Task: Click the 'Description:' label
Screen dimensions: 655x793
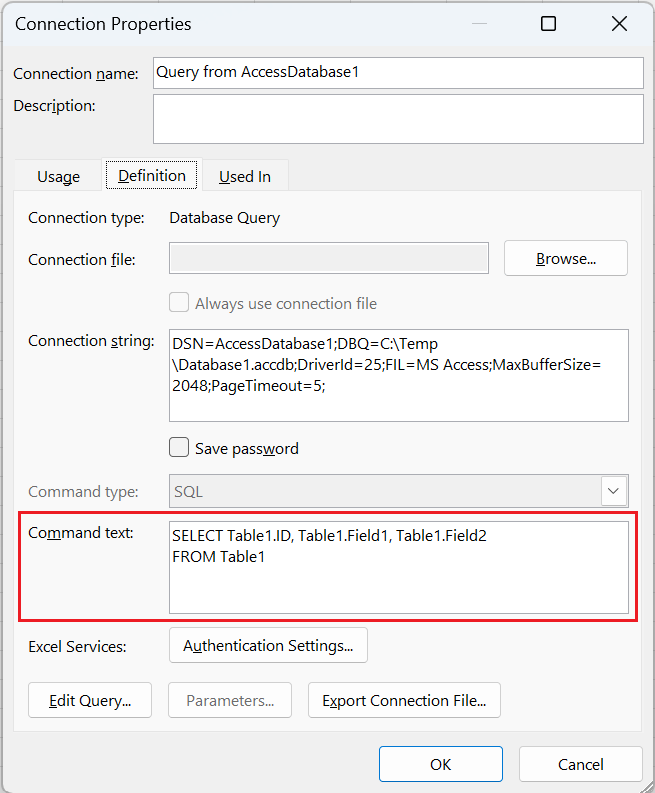Action: coord(55,106)
